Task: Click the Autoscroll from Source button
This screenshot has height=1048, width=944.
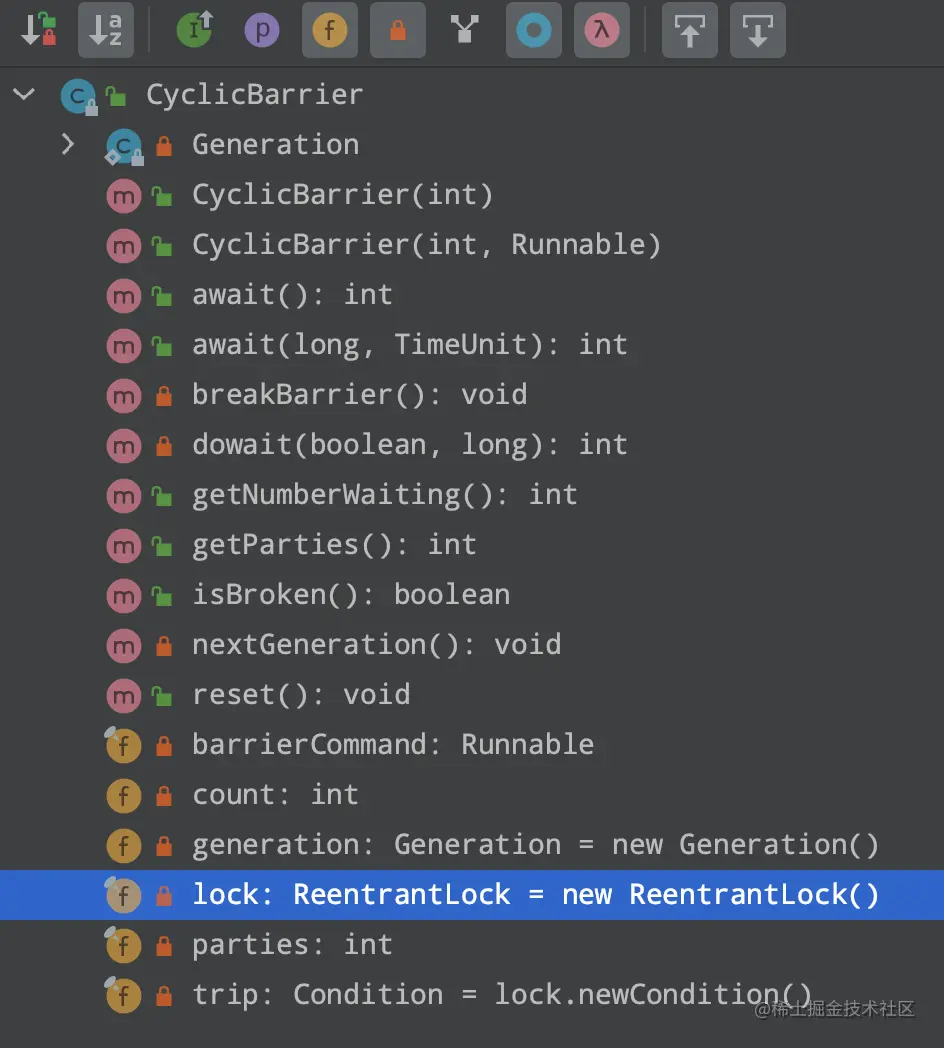Action: coord(757,30)
